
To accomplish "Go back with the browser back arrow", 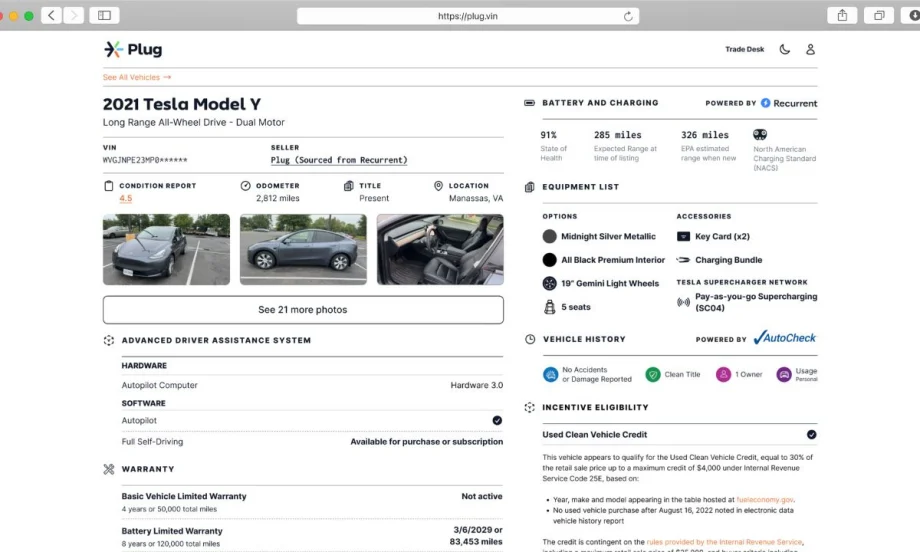I will coord(51,15).
